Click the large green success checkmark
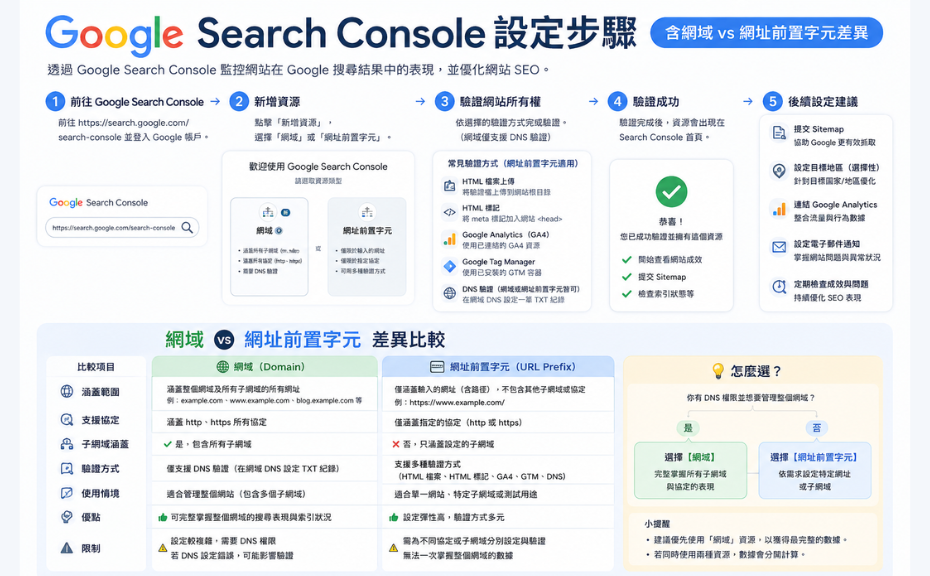 tap(671, 192)
